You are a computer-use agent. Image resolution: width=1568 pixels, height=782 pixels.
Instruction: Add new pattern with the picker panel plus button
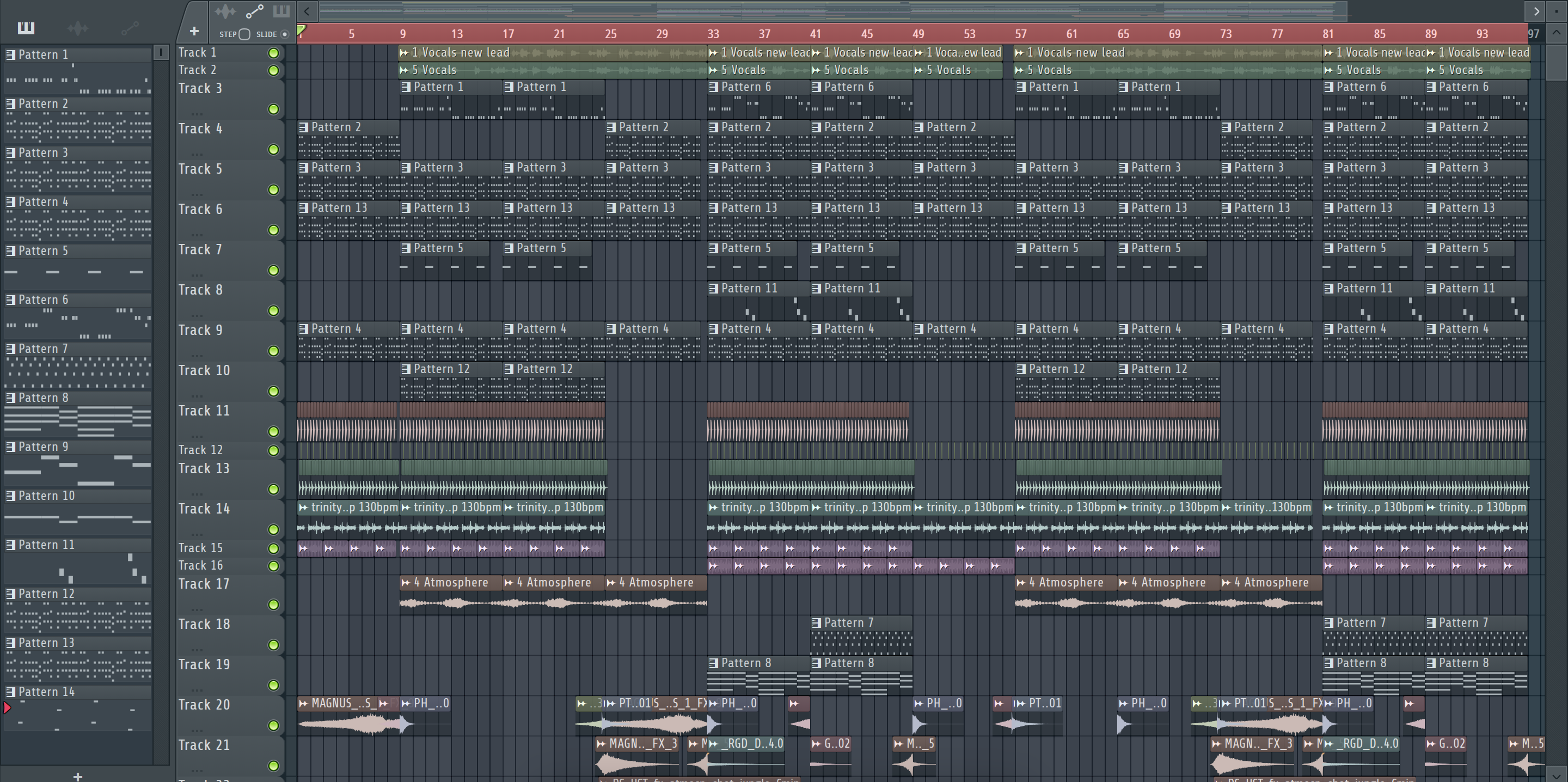(77, 777)
